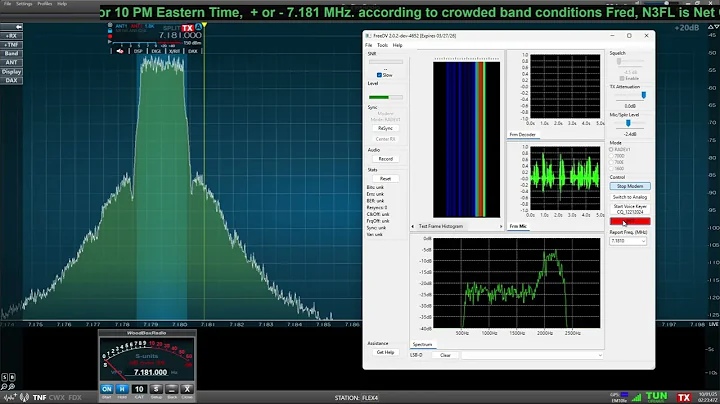Viewport: 720px width, 404px height.
Task: Collapse the left panel with arrow icon
Action: pos(11,27)
